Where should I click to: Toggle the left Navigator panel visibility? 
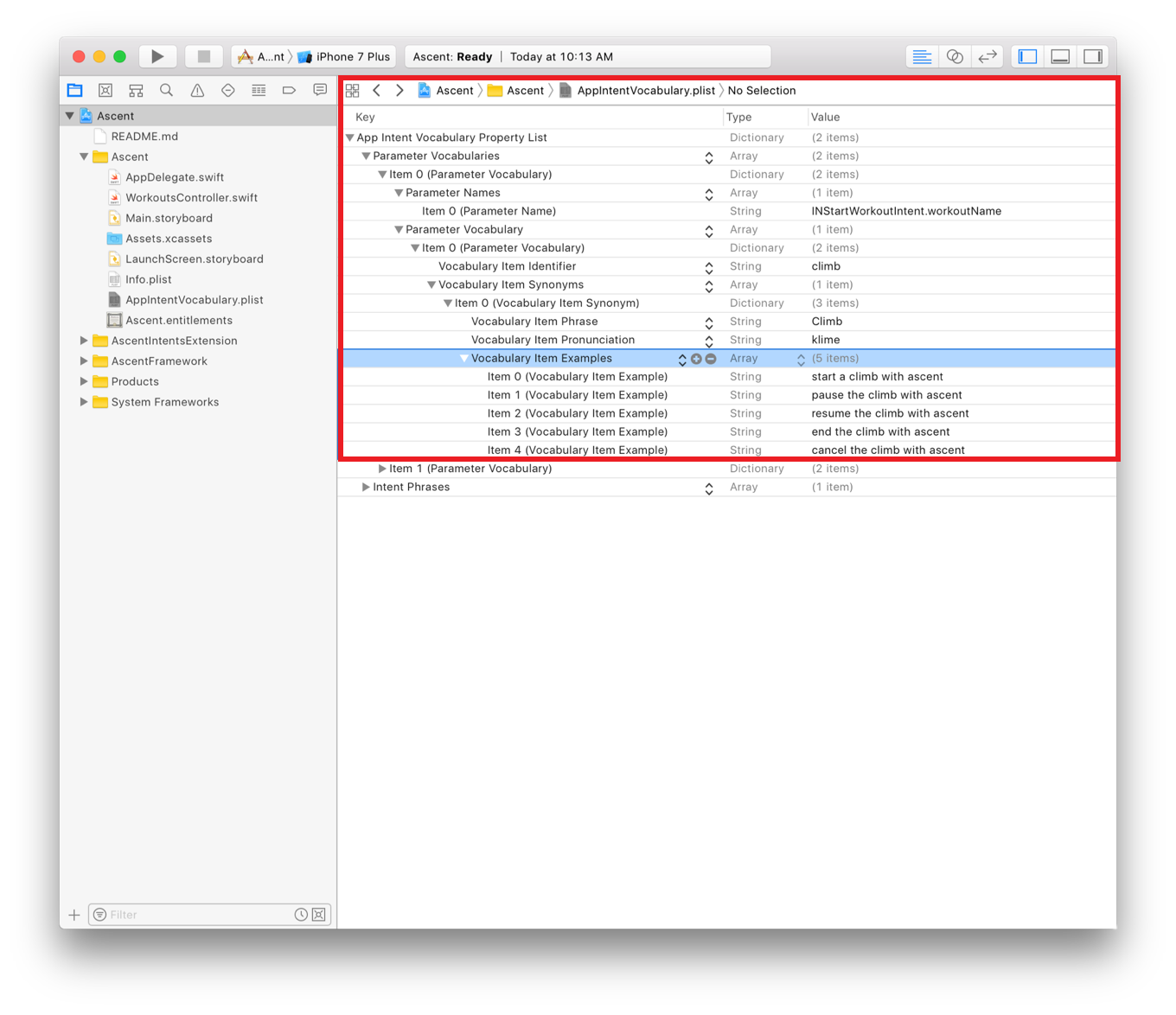tap(1027, 56)
